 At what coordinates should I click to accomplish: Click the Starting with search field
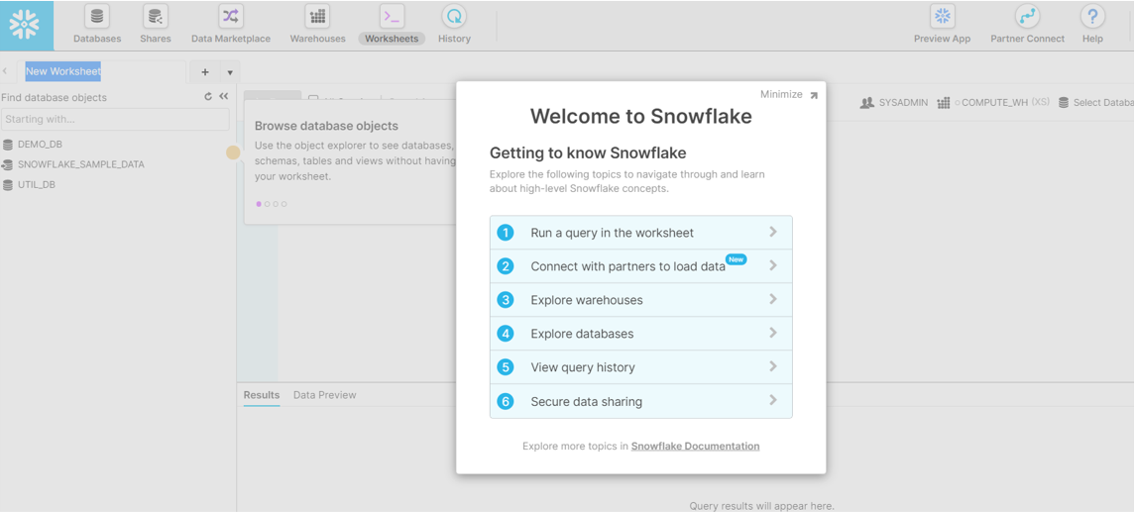(x=115, y=119)
